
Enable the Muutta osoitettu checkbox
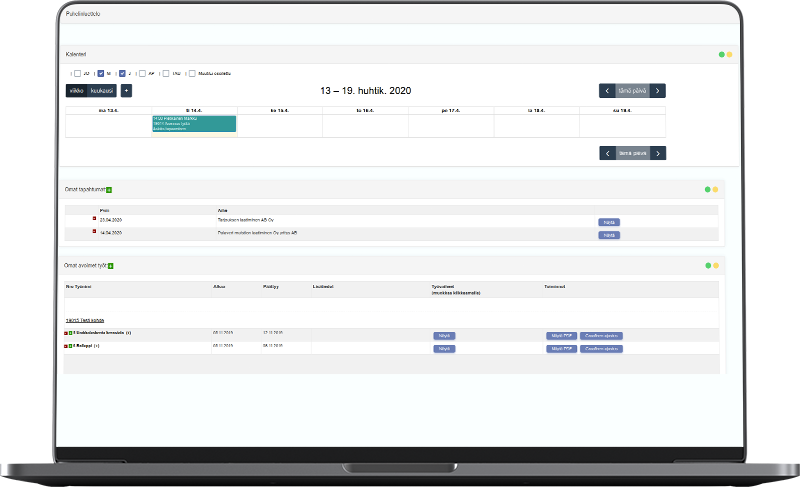(x=192, y=73)
